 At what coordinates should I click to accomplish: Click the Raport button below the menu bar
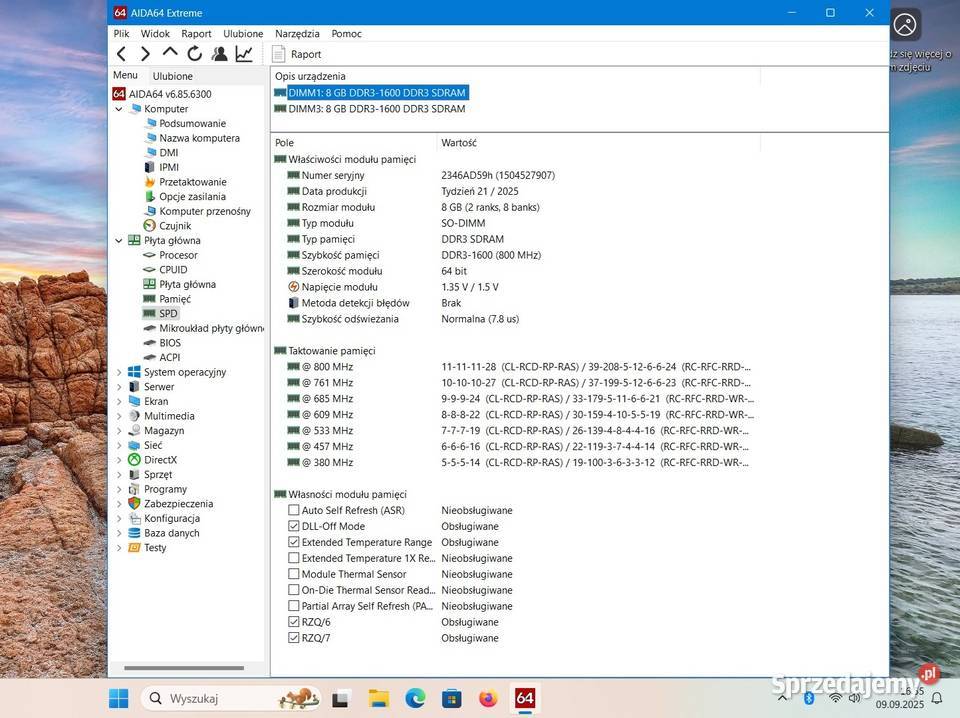click(x=298, y=53)
